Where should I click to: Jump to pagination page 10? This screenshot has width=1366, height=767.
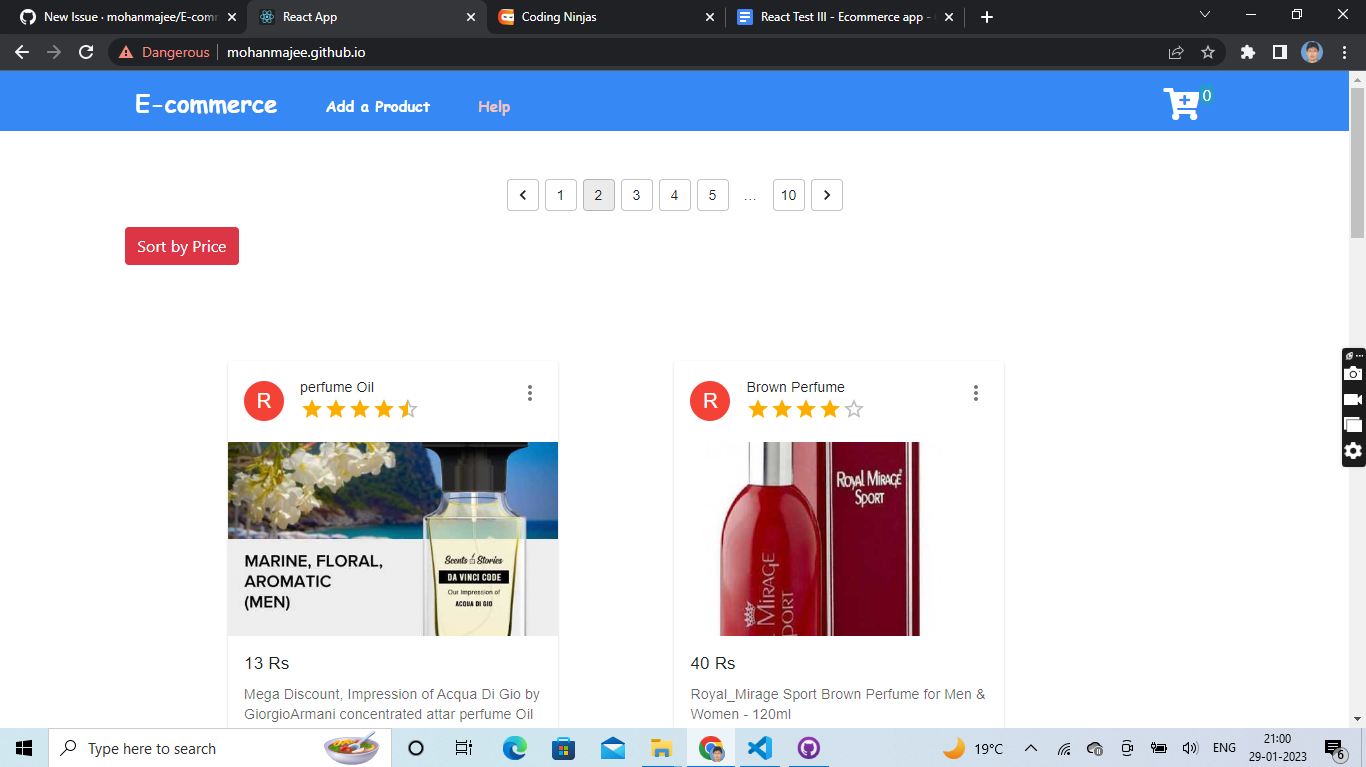pyautogui.click(x=789, y=195)
